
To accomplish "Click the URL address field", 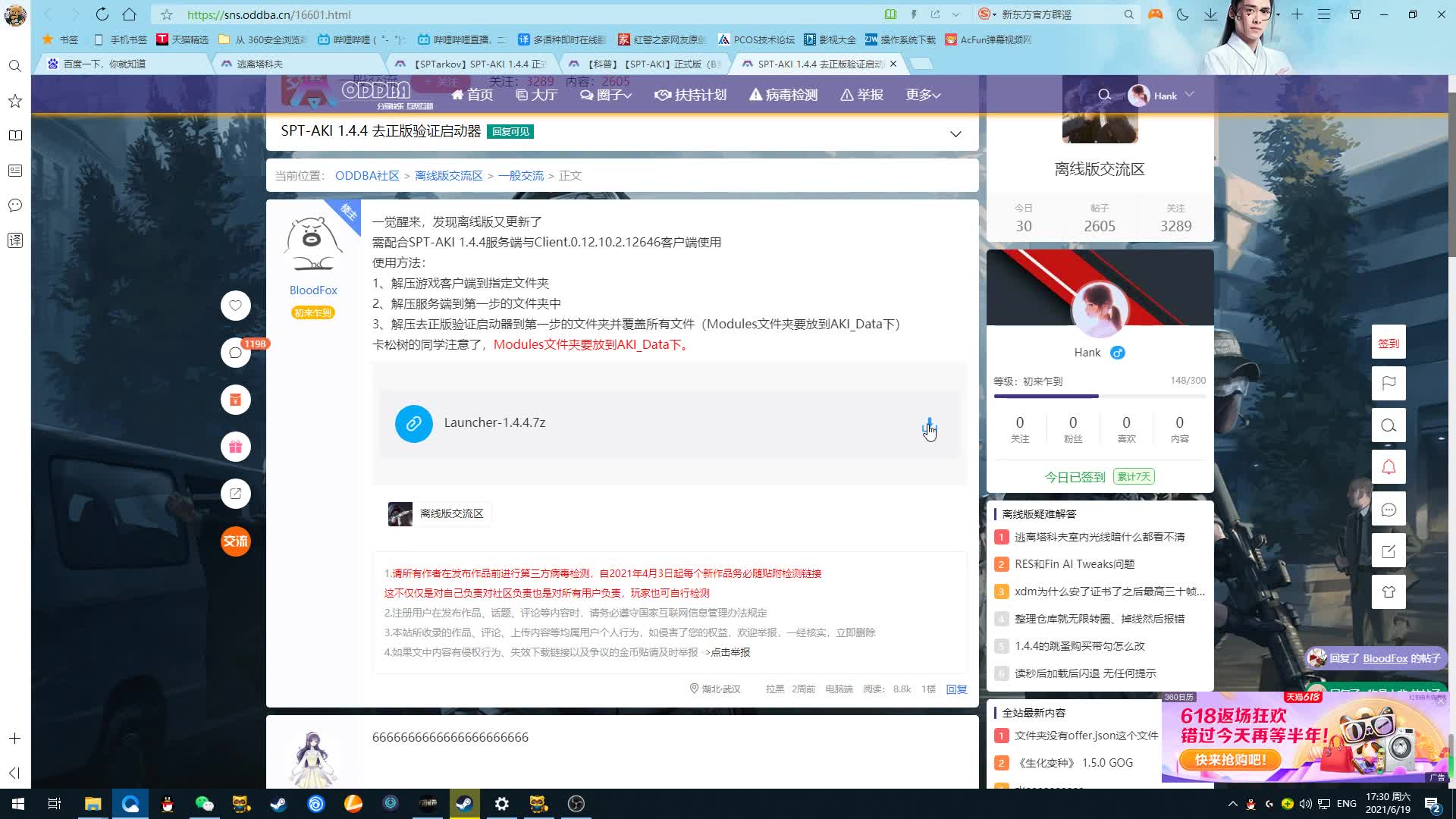I will [x=531, y=14].
